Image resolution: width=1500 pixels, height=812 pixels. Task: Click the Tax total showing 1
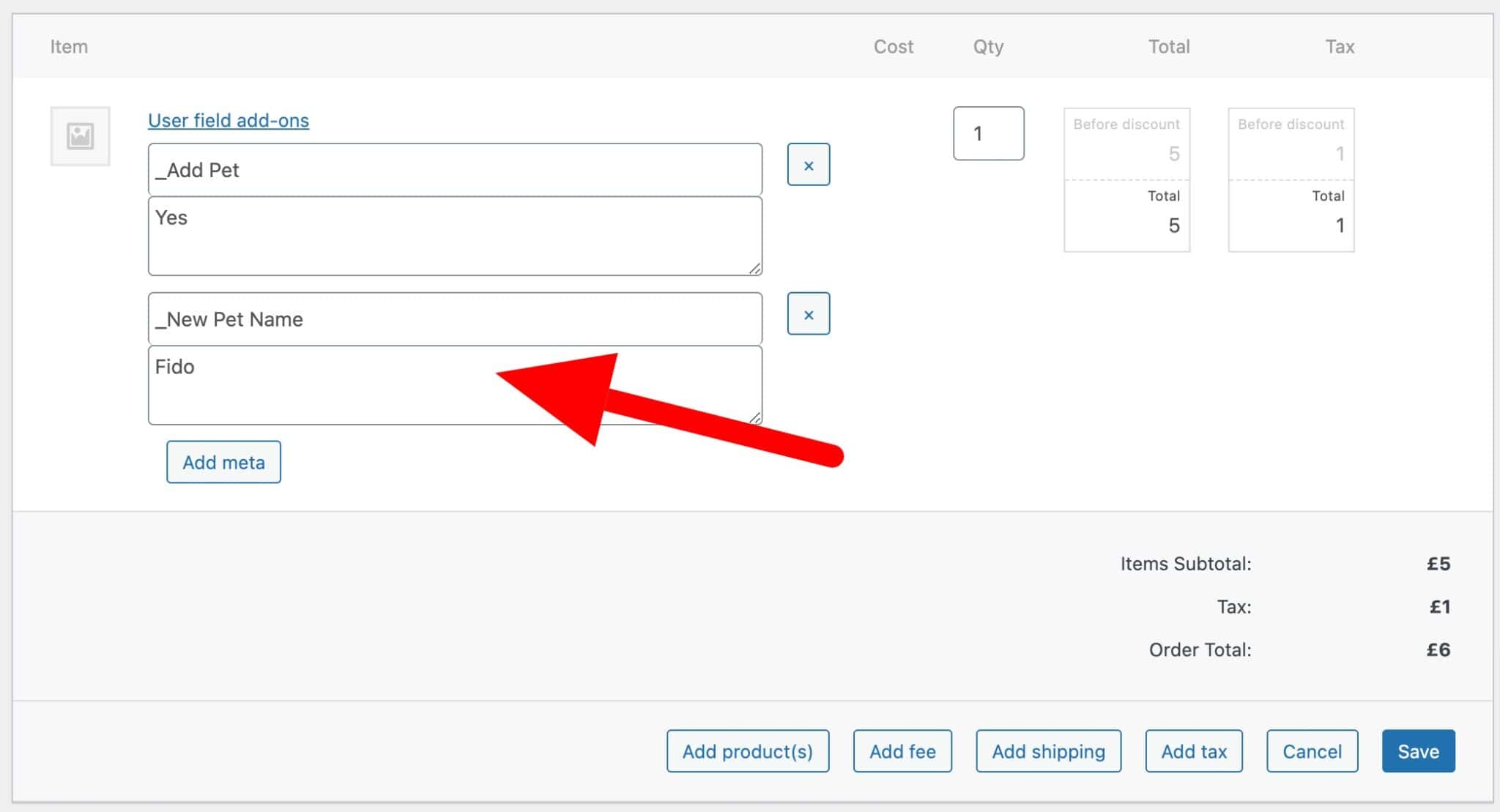[1339, 226]
